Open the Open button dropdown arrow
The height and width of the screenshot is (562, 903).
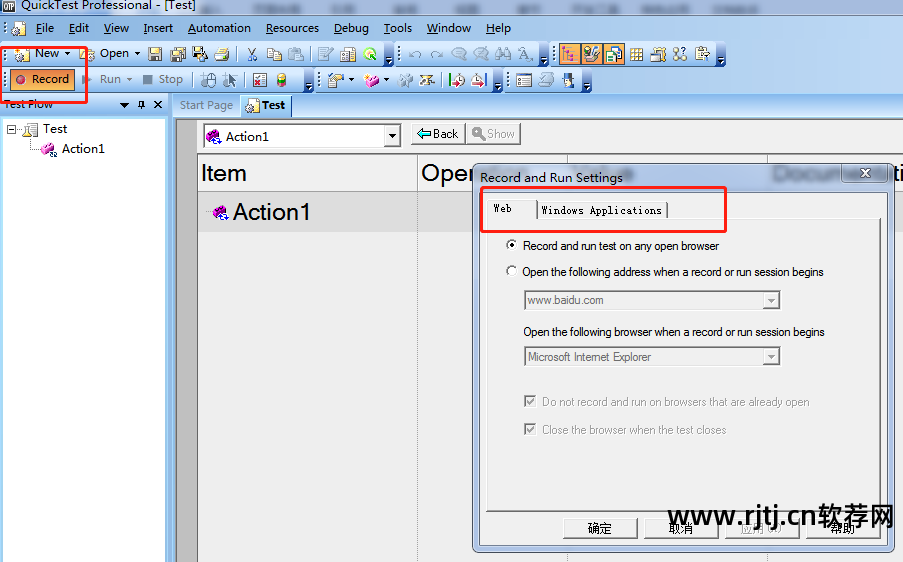[x=137, y=54]
